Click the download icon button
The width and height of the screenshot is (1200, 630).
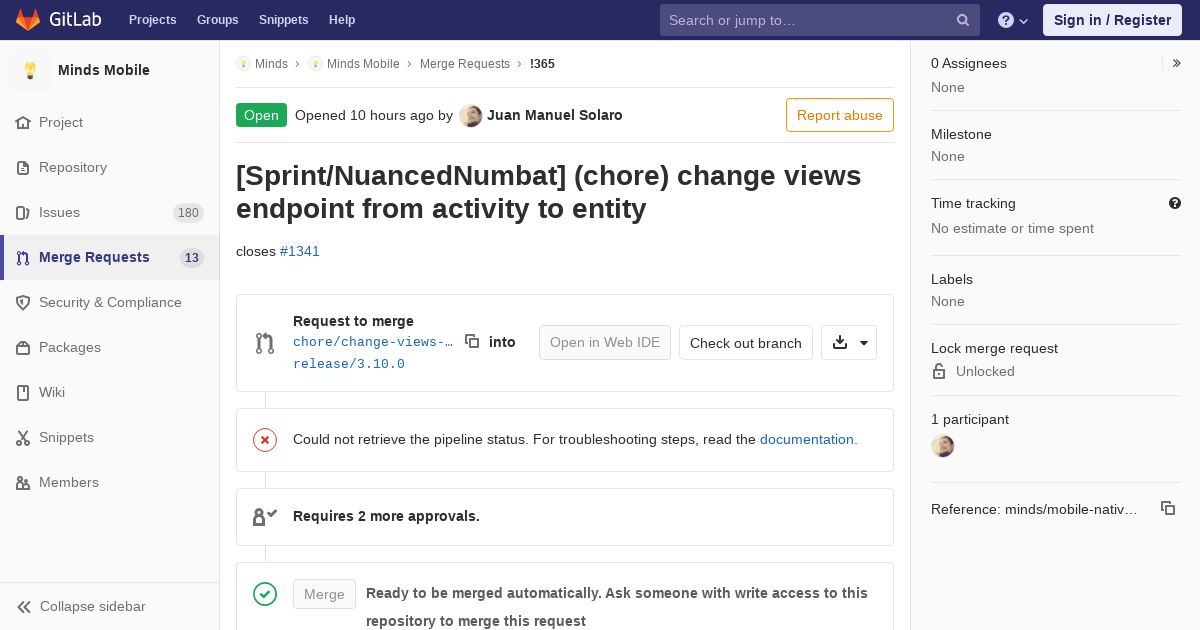pos(840,342)
